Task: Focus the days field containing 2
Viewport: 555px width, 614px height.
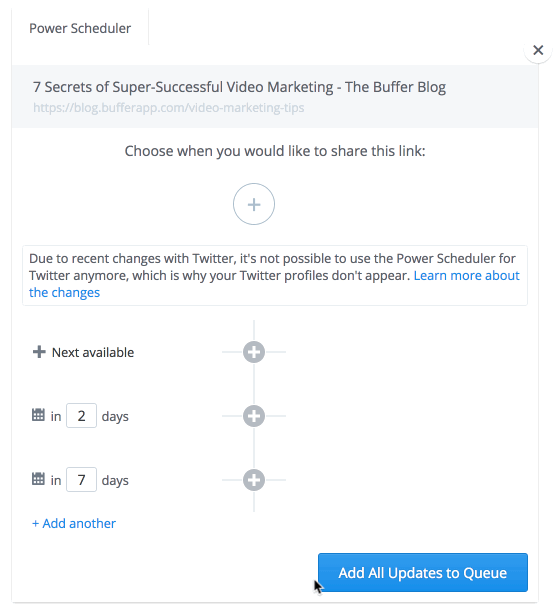Action: tap(81, 415)
